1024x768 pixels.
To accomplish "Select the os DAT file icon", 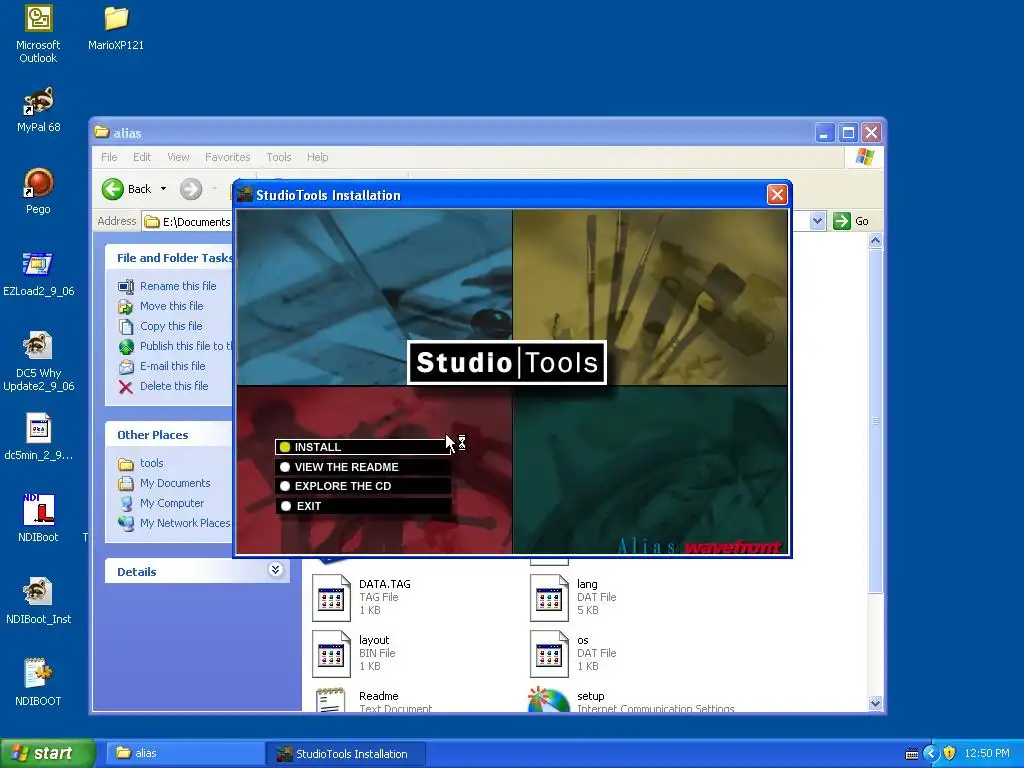I will tap(549, 654).
